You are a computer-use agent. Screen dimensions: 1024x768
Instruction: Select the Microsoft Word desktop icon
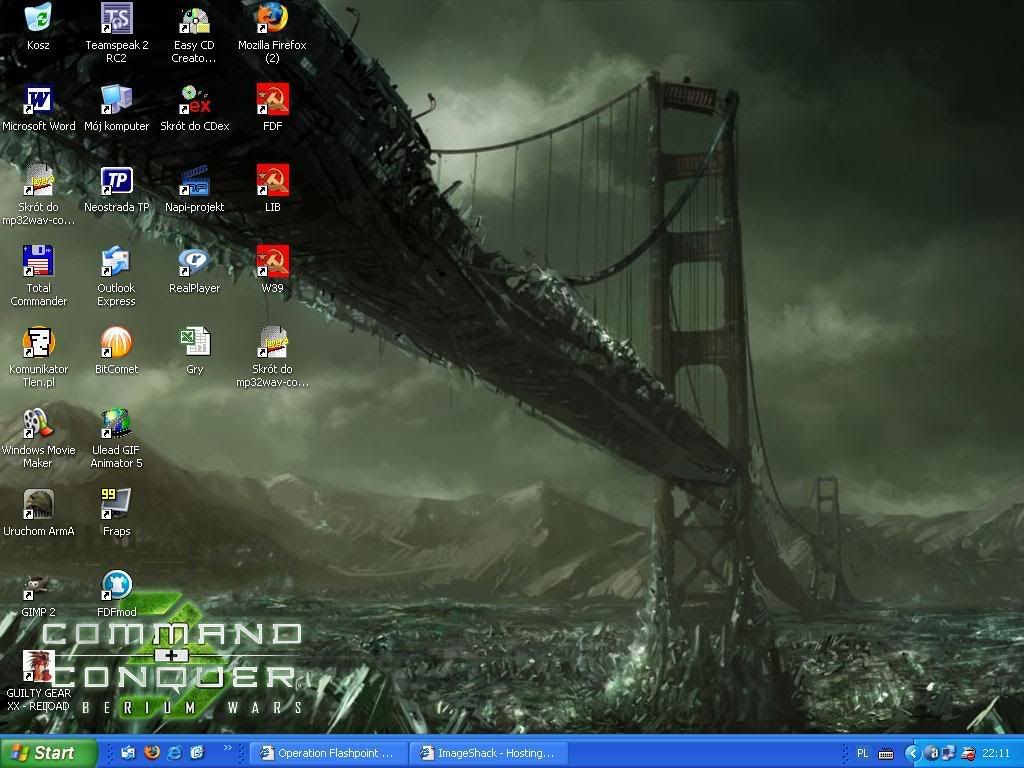click(38, 100)
